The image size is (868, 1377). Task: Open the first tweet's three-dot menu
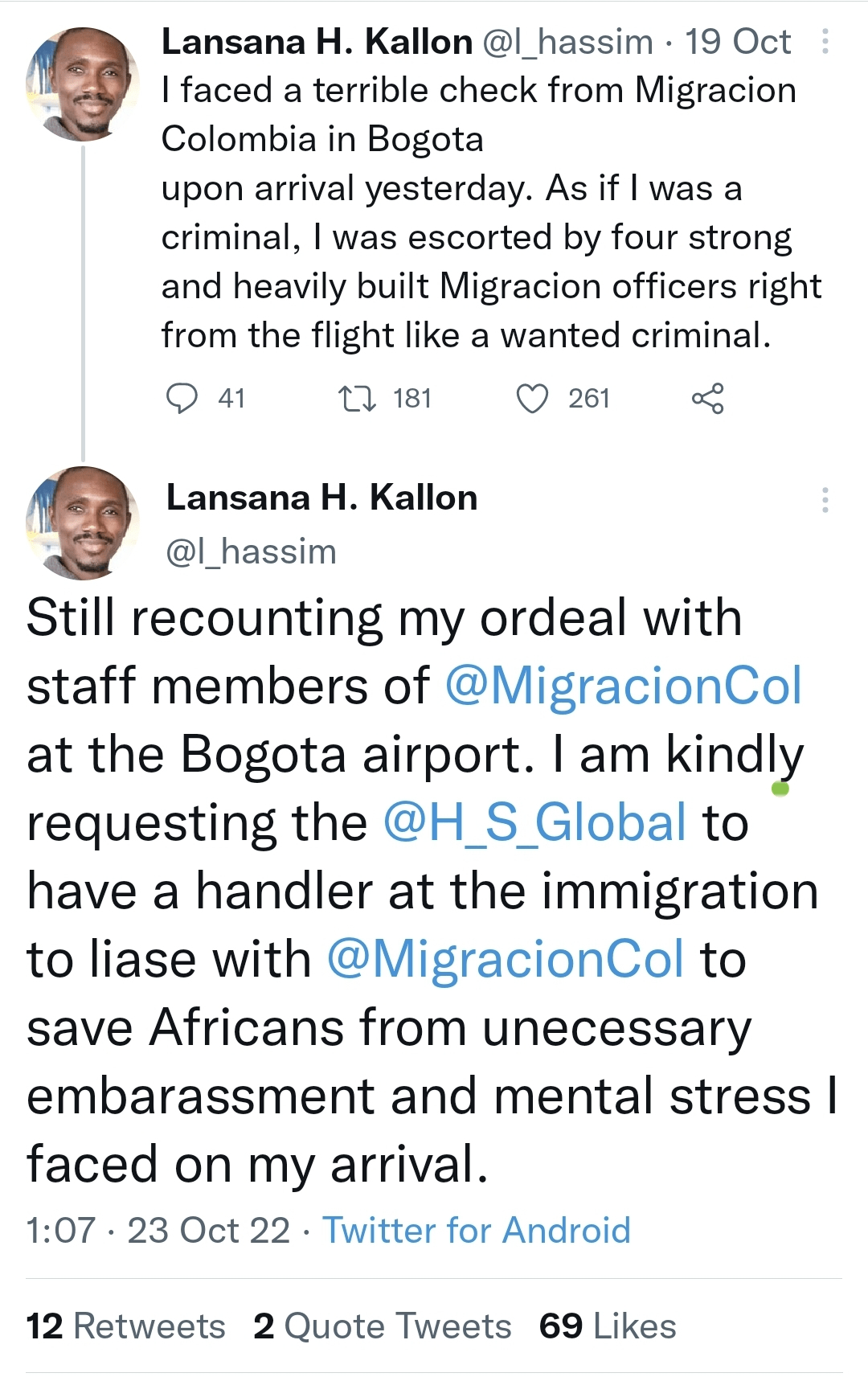tap(825, 42)
